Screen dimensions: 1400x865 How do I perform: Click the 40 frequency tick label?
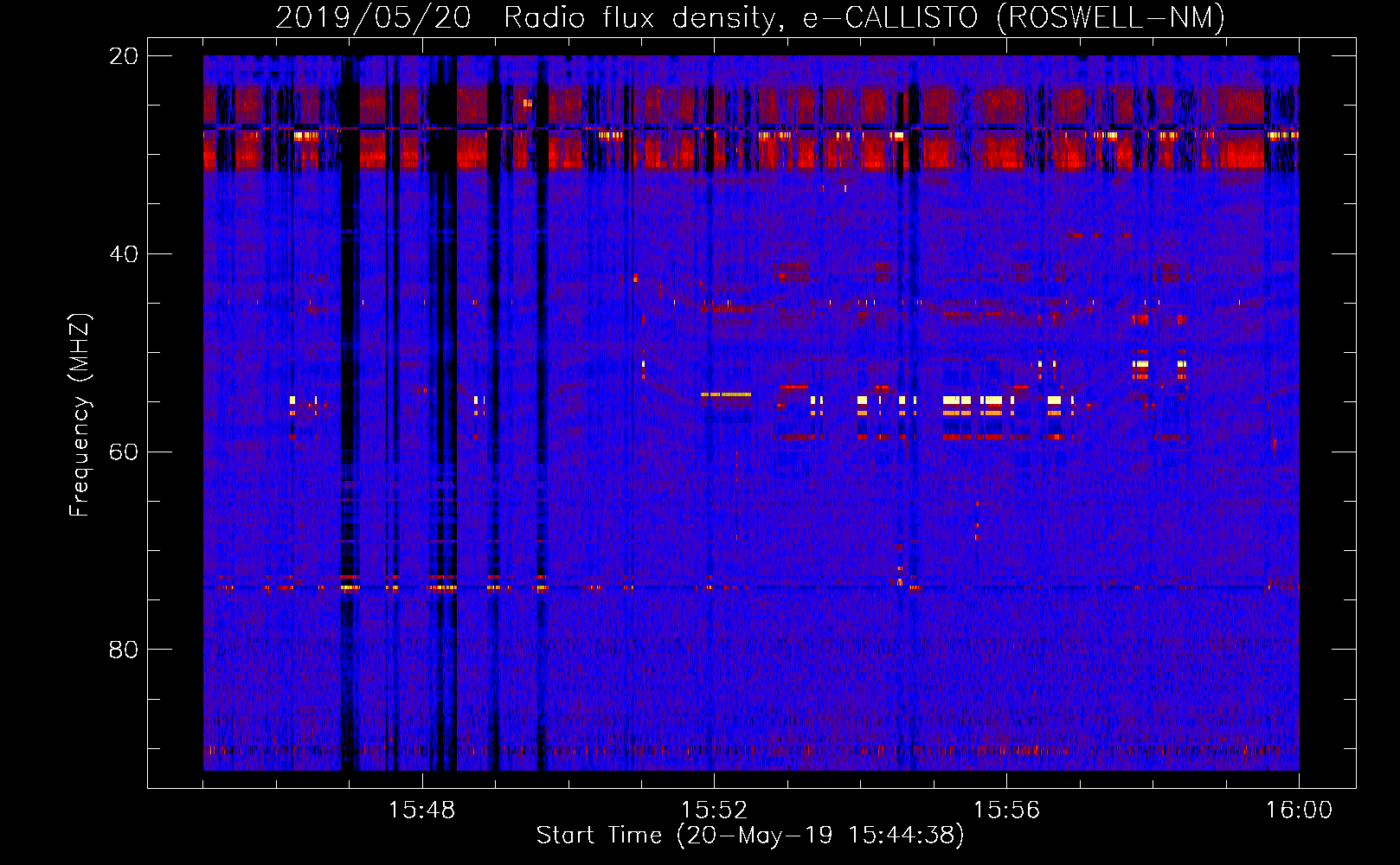coord(124,254)
